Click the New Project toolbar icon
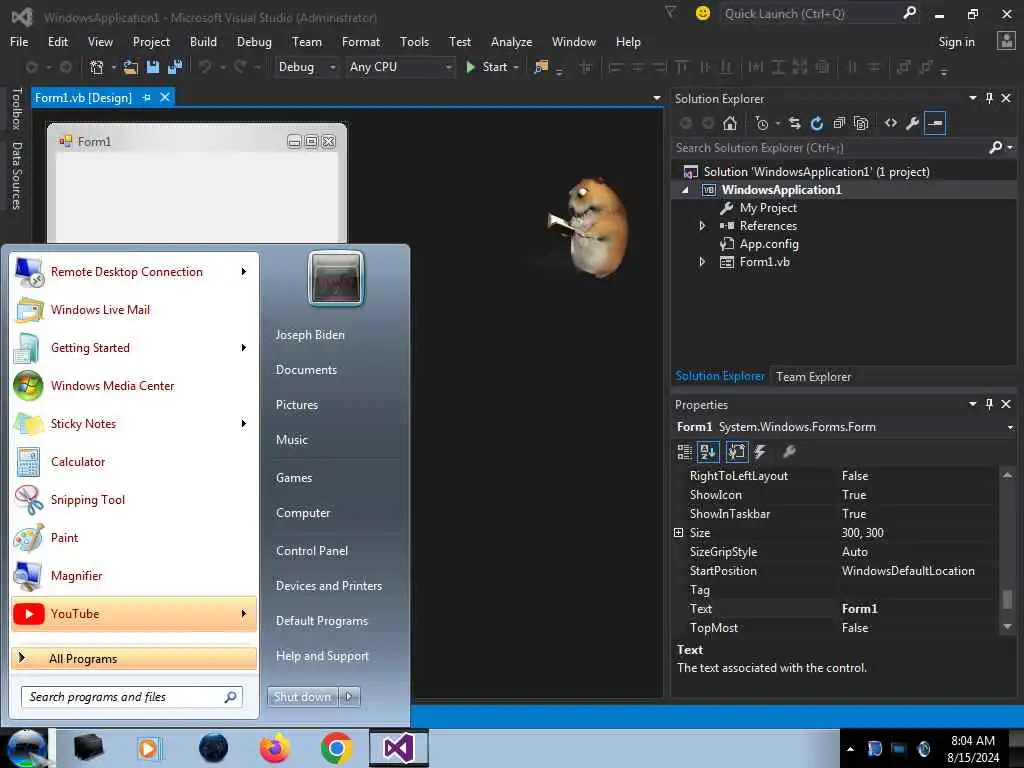 click(97, 67)
